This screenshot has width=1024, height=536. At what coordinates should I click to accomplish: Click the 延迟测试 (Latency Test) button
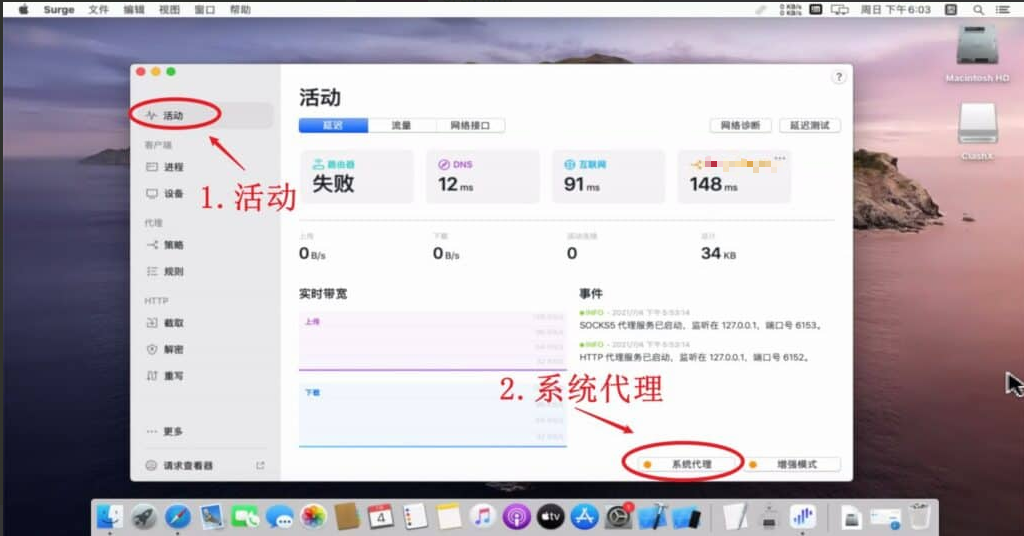click(809, 126)
